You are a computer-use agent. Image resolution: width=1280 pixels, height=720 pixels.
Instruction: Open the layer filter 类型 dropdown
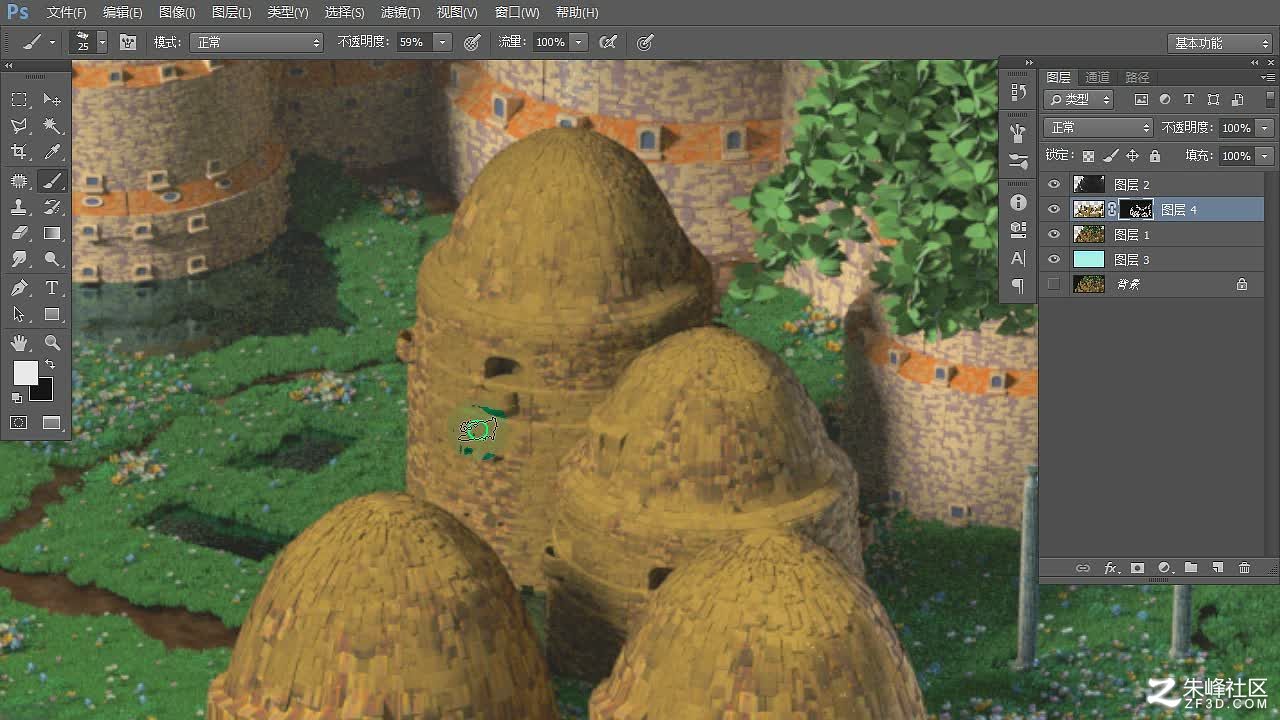[1079, 99]
